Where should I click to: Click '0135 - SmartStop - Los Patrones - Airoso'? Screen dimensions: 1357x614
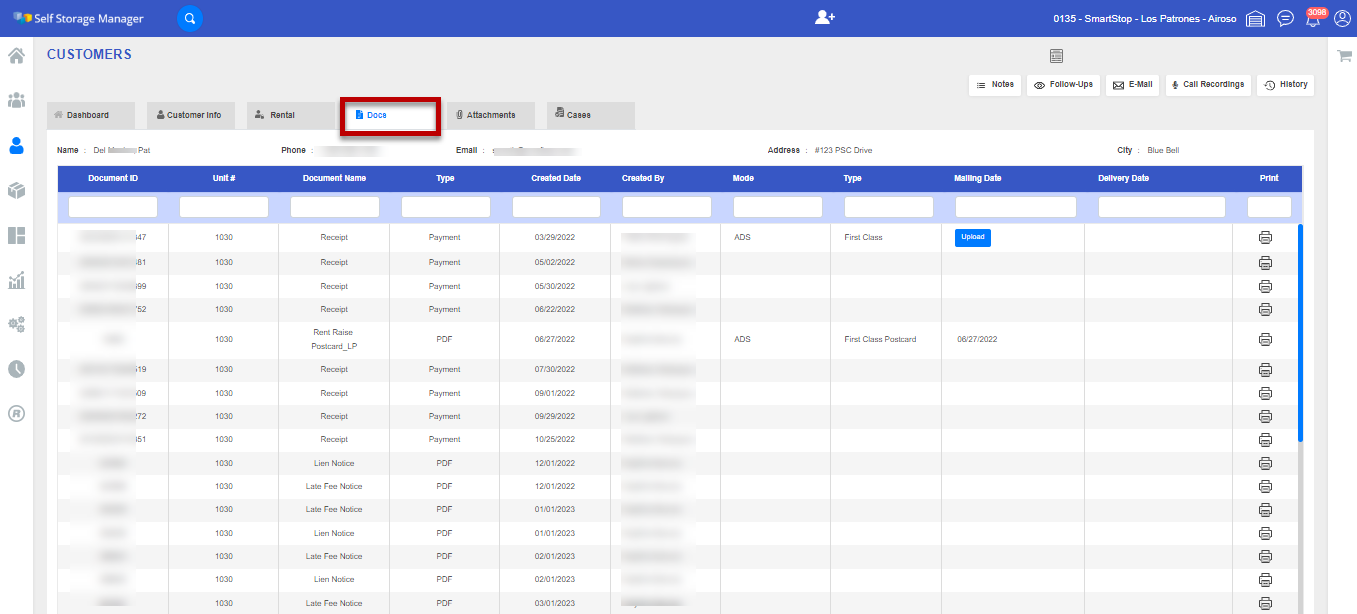tap(1145, 19)
